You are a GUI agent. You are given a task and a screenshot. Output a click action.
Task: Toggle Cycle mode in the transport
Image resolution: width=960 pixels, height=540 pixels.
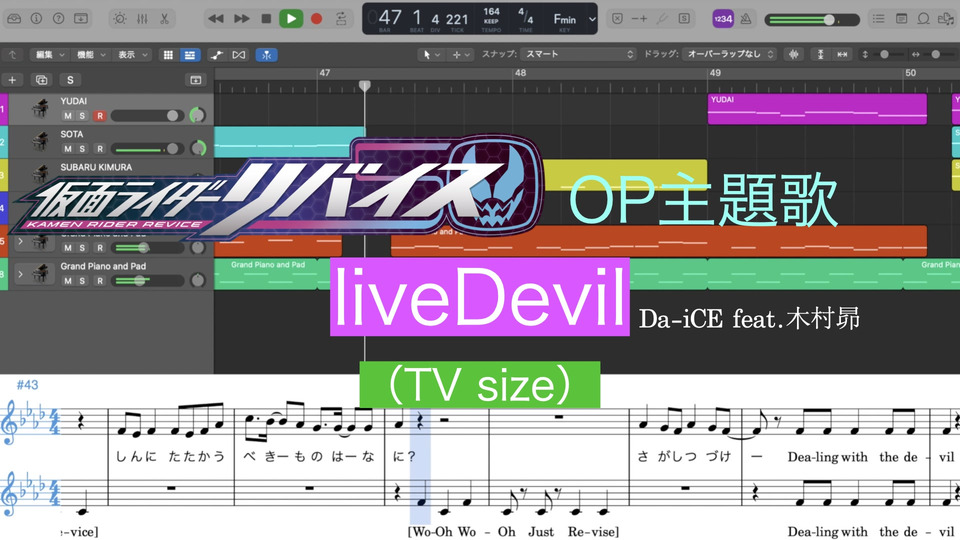342,18
